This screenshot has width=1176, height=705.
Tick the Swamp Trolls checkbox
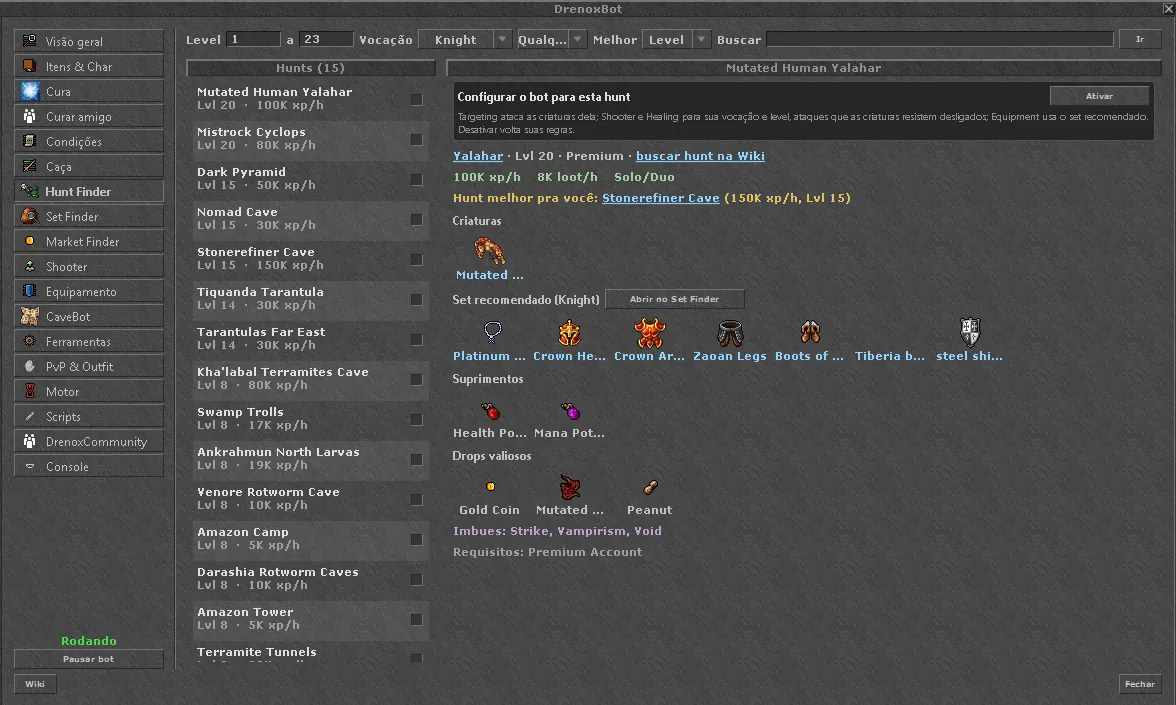click(416, 419)
